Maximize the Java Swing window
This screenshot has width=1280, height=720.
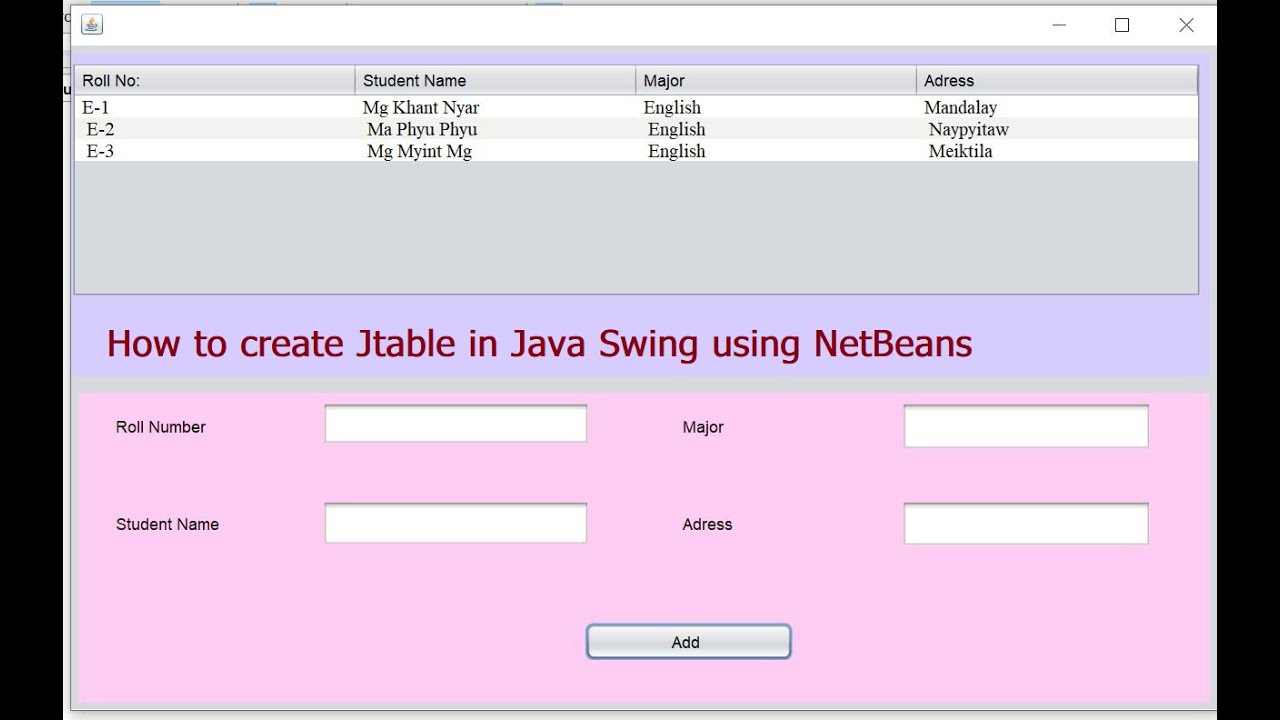[1122, 25]
